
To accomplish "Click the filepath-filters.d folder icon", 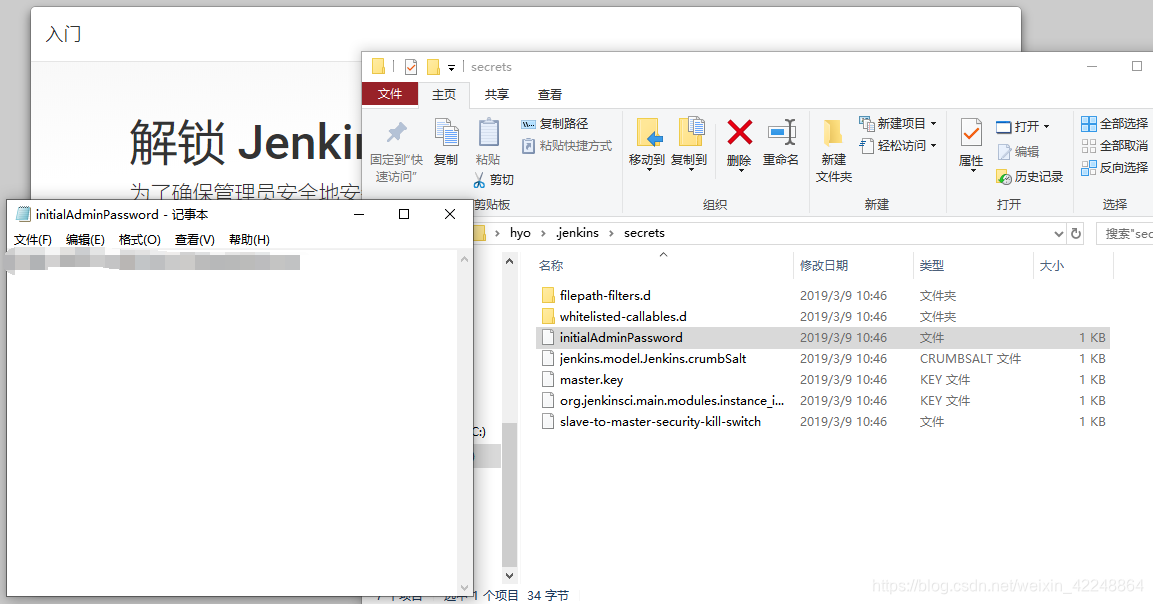I will coord(548,296).
